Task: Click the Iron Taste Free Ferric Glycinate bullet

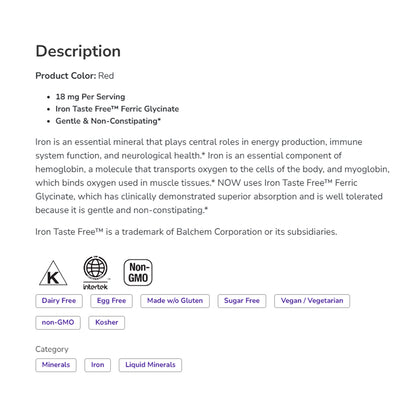Action: [117, 109]
